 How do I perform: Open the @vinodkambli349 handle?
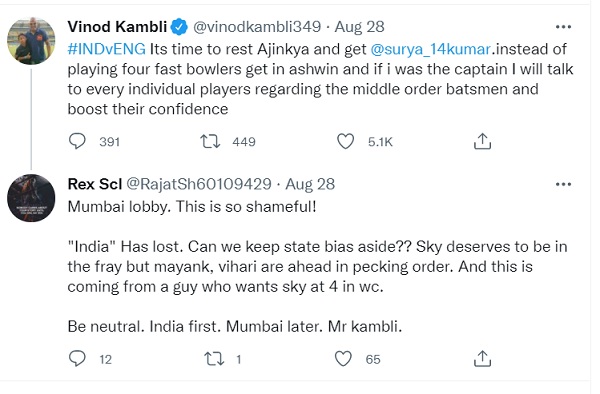pyautogui.click(x=257, y=27)
